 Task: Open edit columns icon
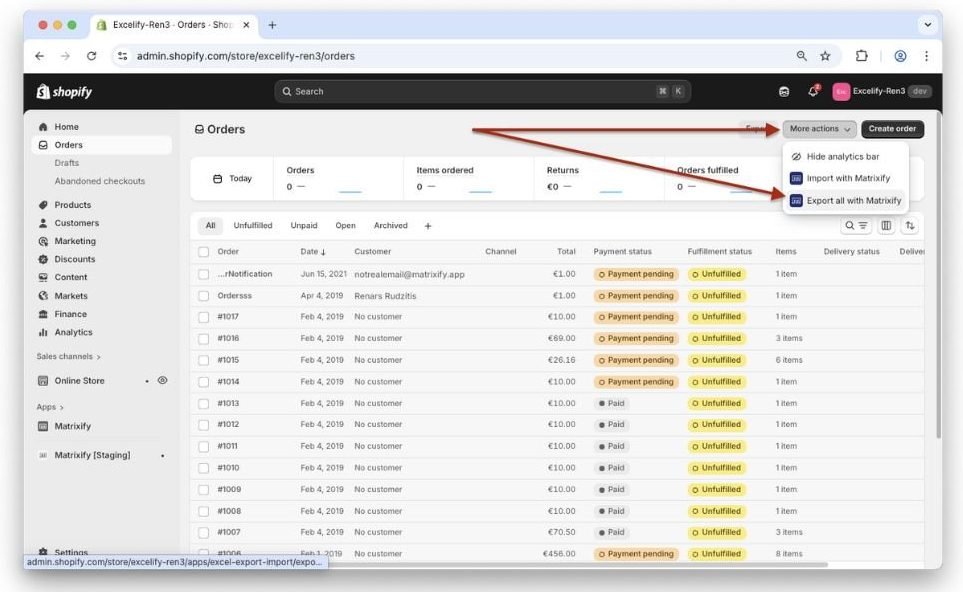(886, 226)
